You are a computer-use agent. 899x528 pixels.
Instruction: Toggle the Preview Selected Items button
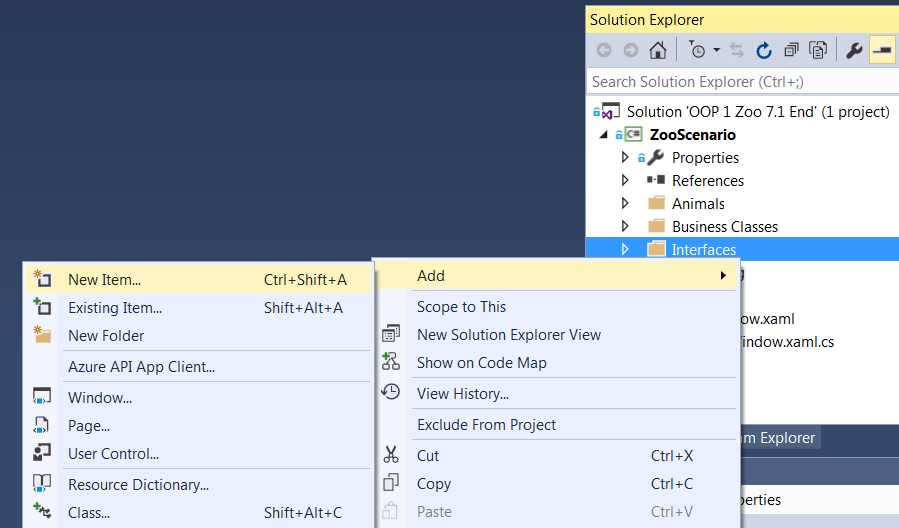882,50
